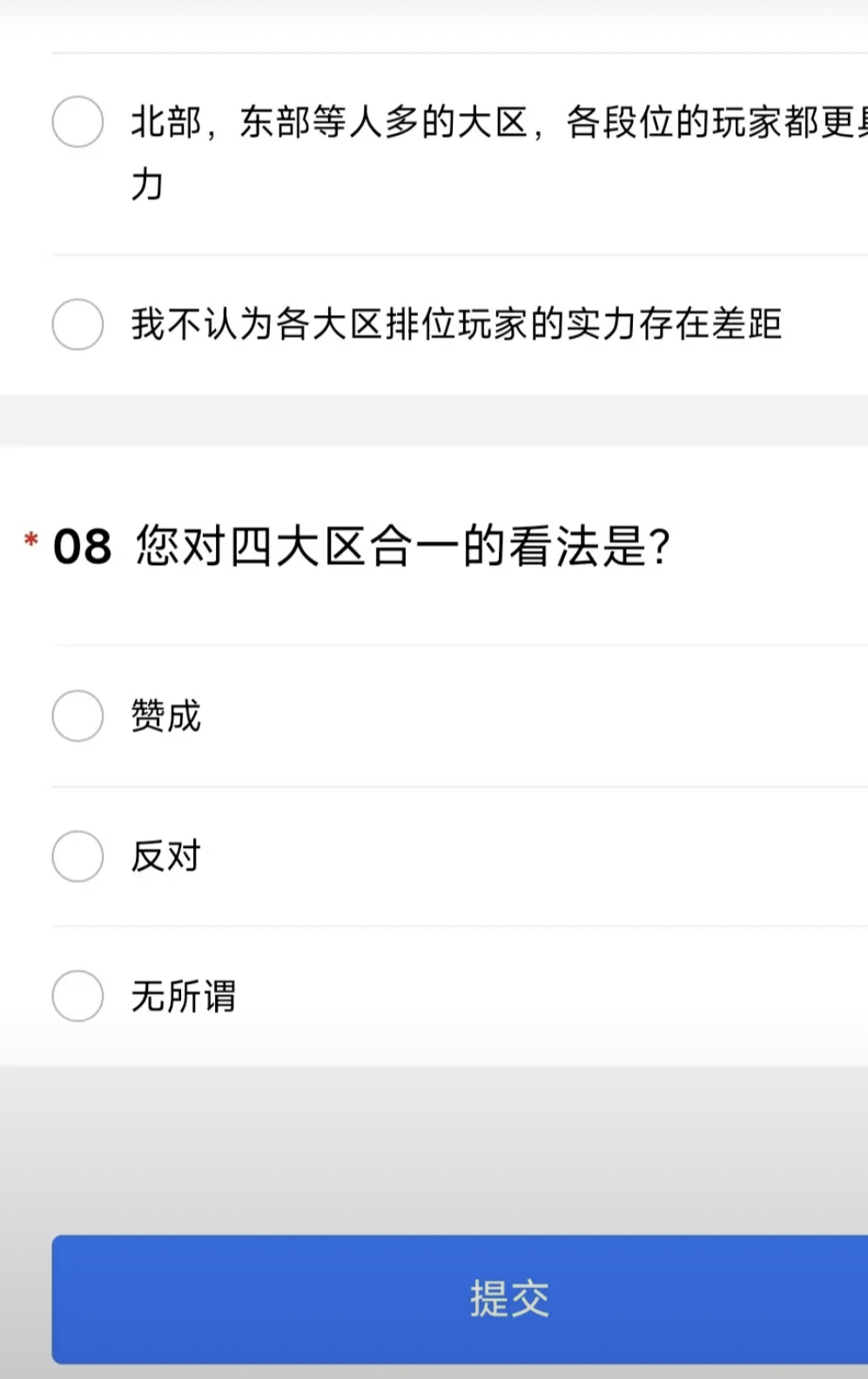Choose the 反对 radio circle
Screen dimensions: 868x1379
(x=77, y=856)
